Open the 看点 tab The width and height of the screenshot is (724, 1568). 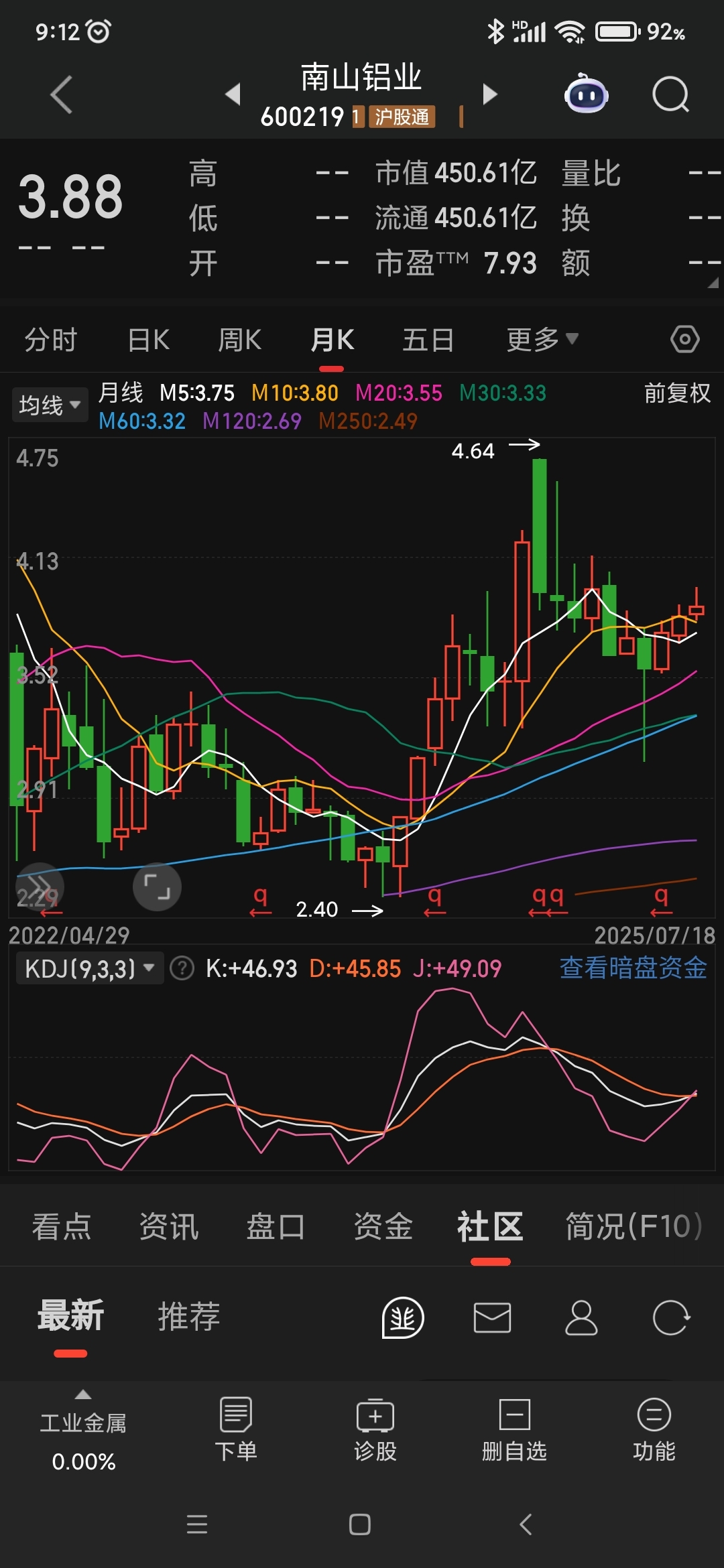[x=62, y=1226]
